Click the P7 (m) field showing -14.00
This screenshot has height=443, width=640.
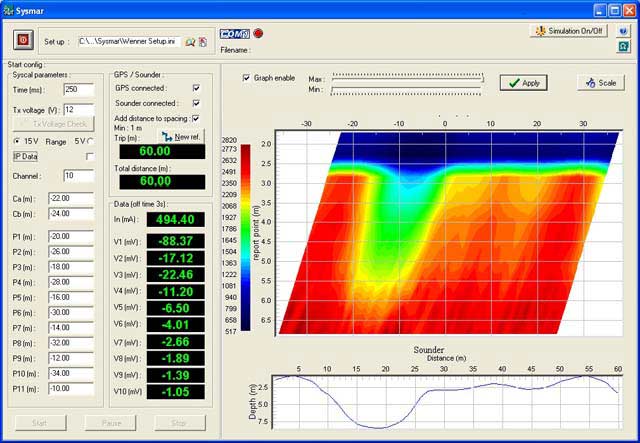[x=71, y=328]
